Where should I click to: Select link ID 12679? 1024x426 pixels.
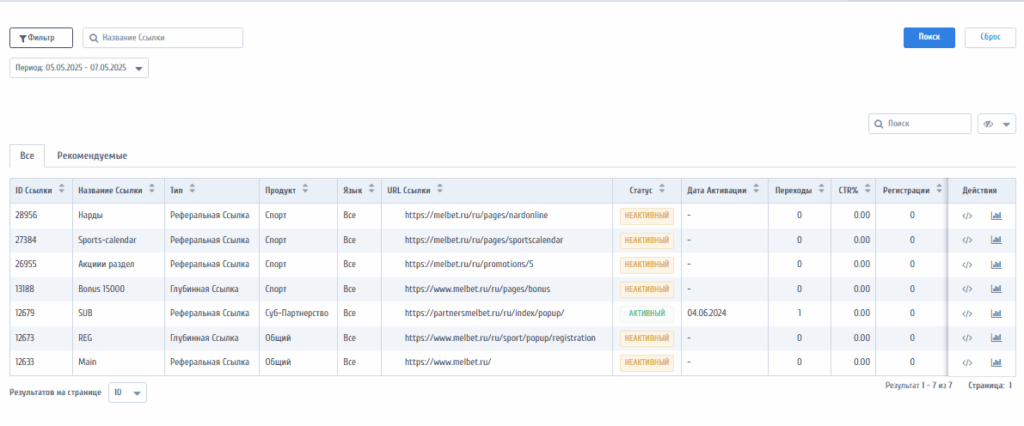coord(25,314)
